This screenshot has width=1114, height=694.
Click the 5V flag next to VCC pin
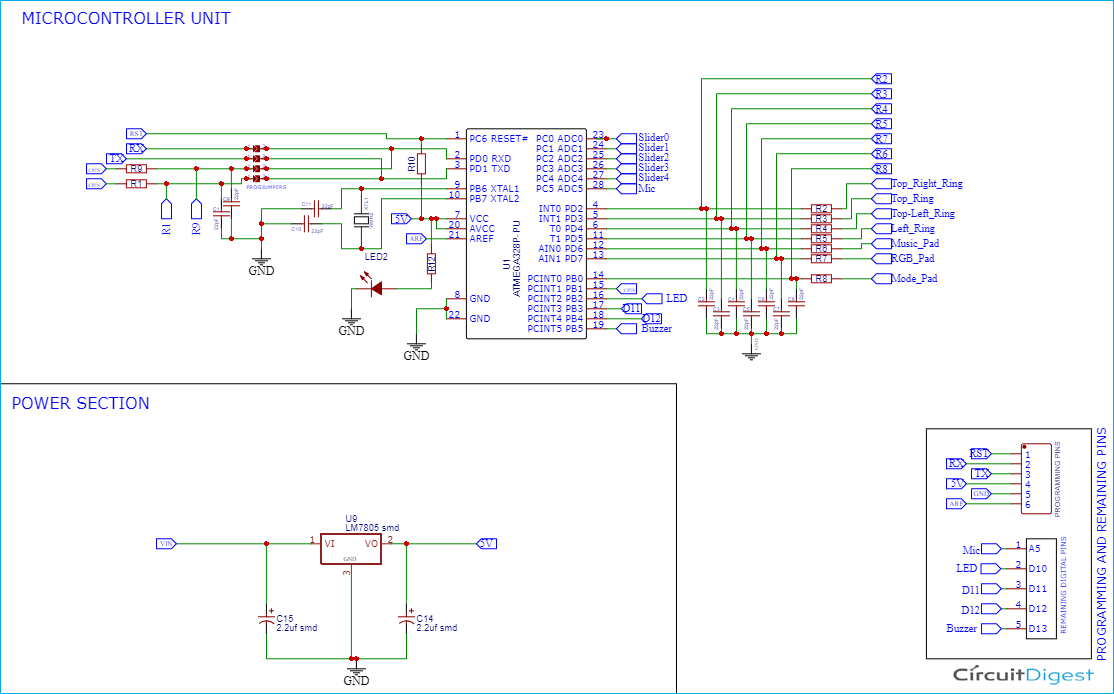pos(401,218)
